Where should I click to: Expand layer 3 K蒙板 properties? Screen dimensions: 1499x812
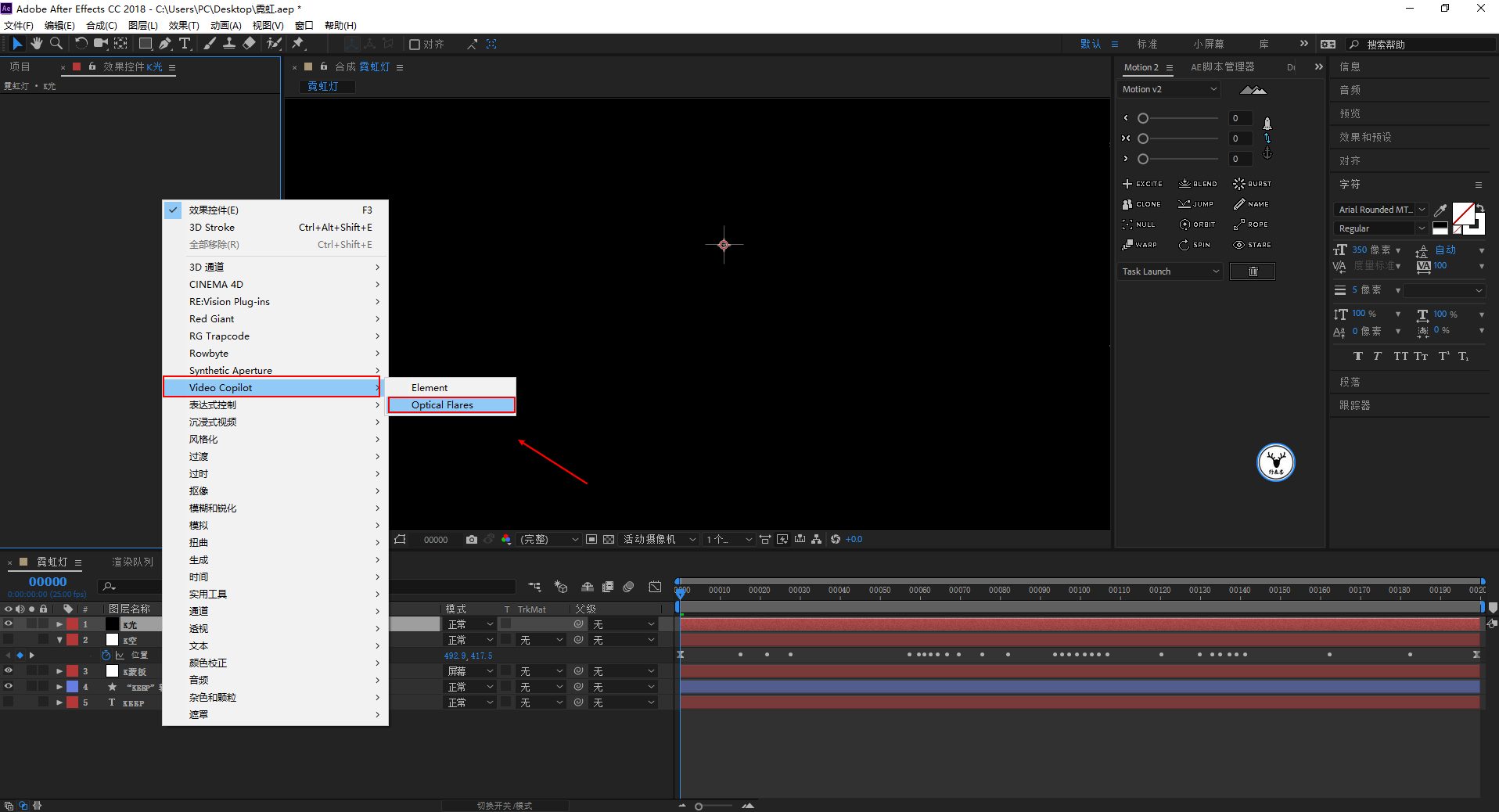59,671
